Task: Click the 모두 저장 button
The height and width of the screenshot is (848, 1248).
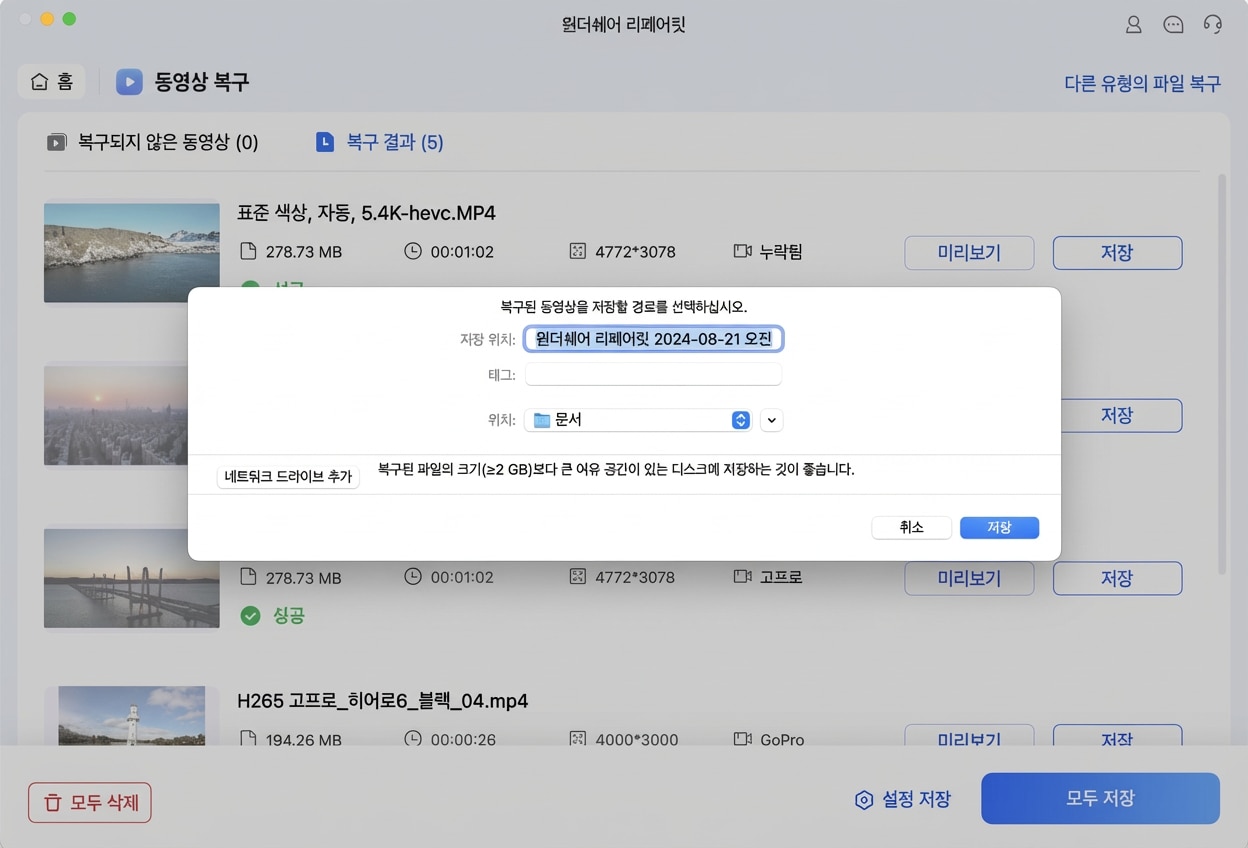Action: point(1100,798)
